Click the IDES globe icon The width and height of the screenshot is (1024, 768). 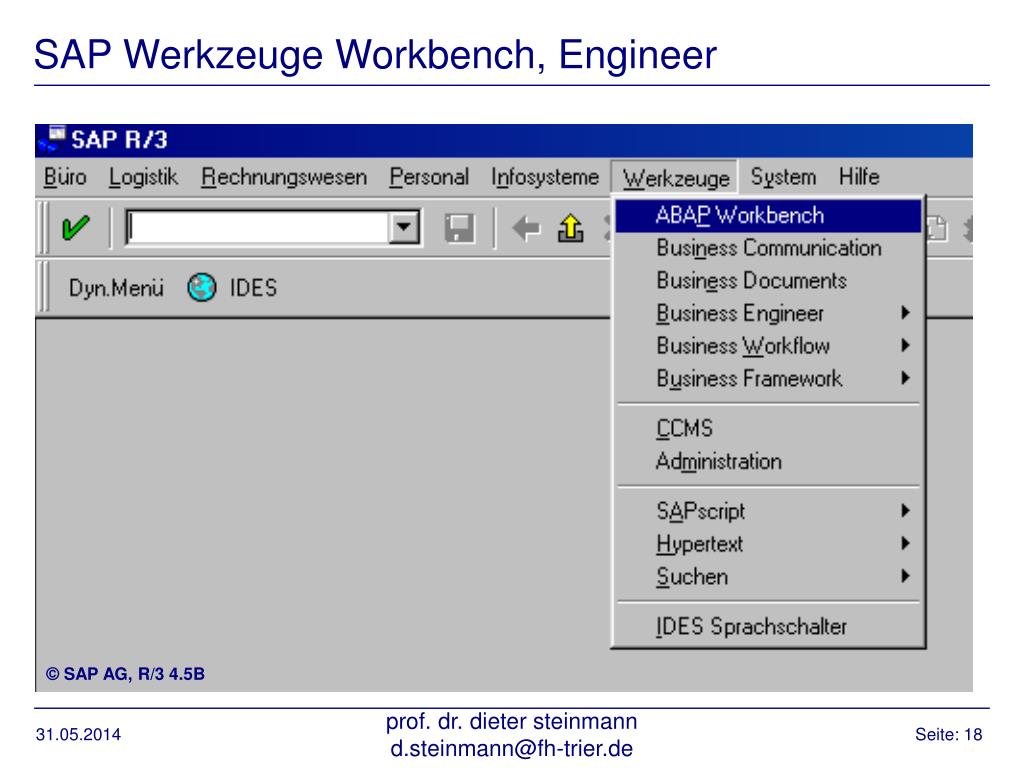pyautogui.click(x=202, y=287)
